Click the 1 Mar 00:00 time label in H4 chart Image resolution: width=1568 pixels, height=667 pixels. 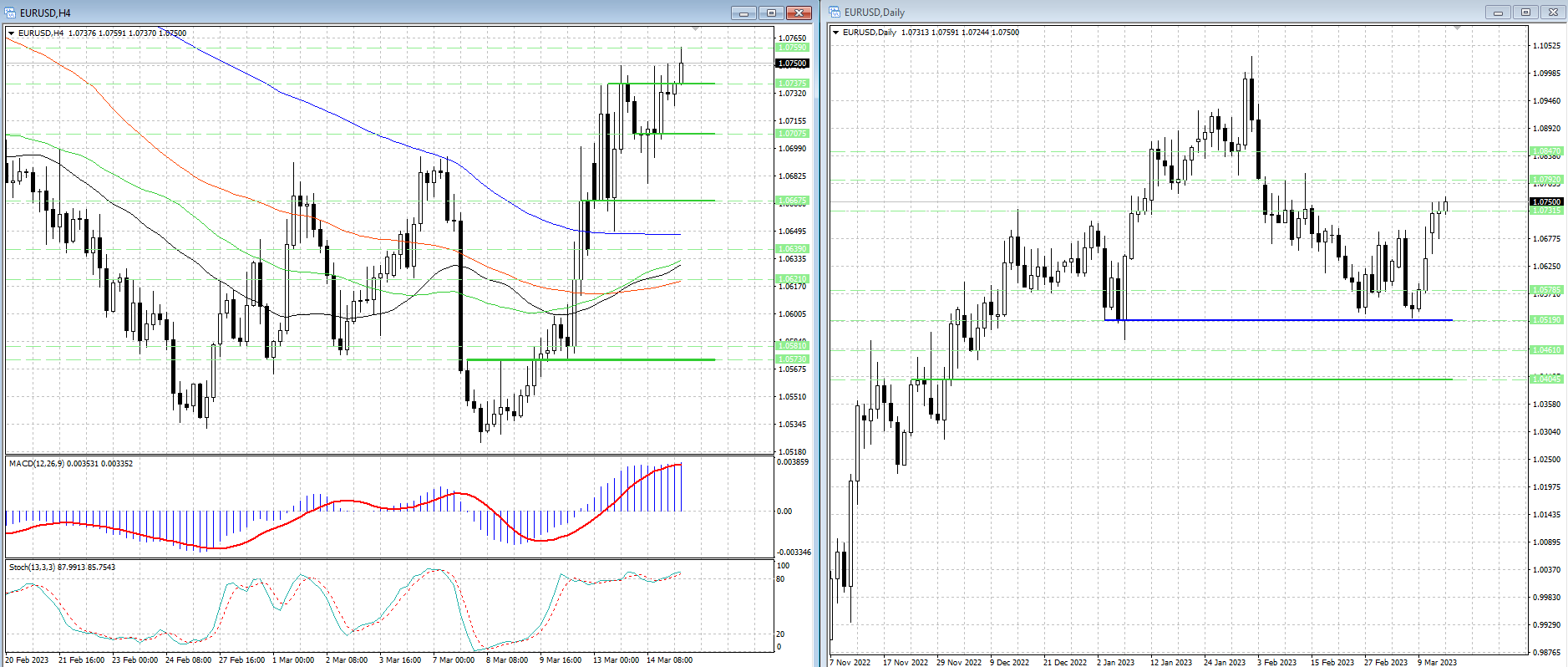[293, 660]
